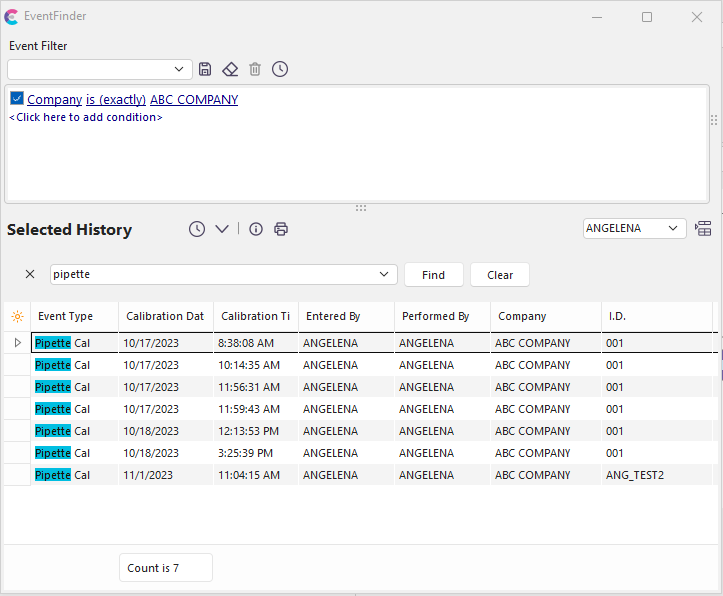Expand the chevron next to the history clock
Screen dimensions: 723x596
tap(222, 229)
